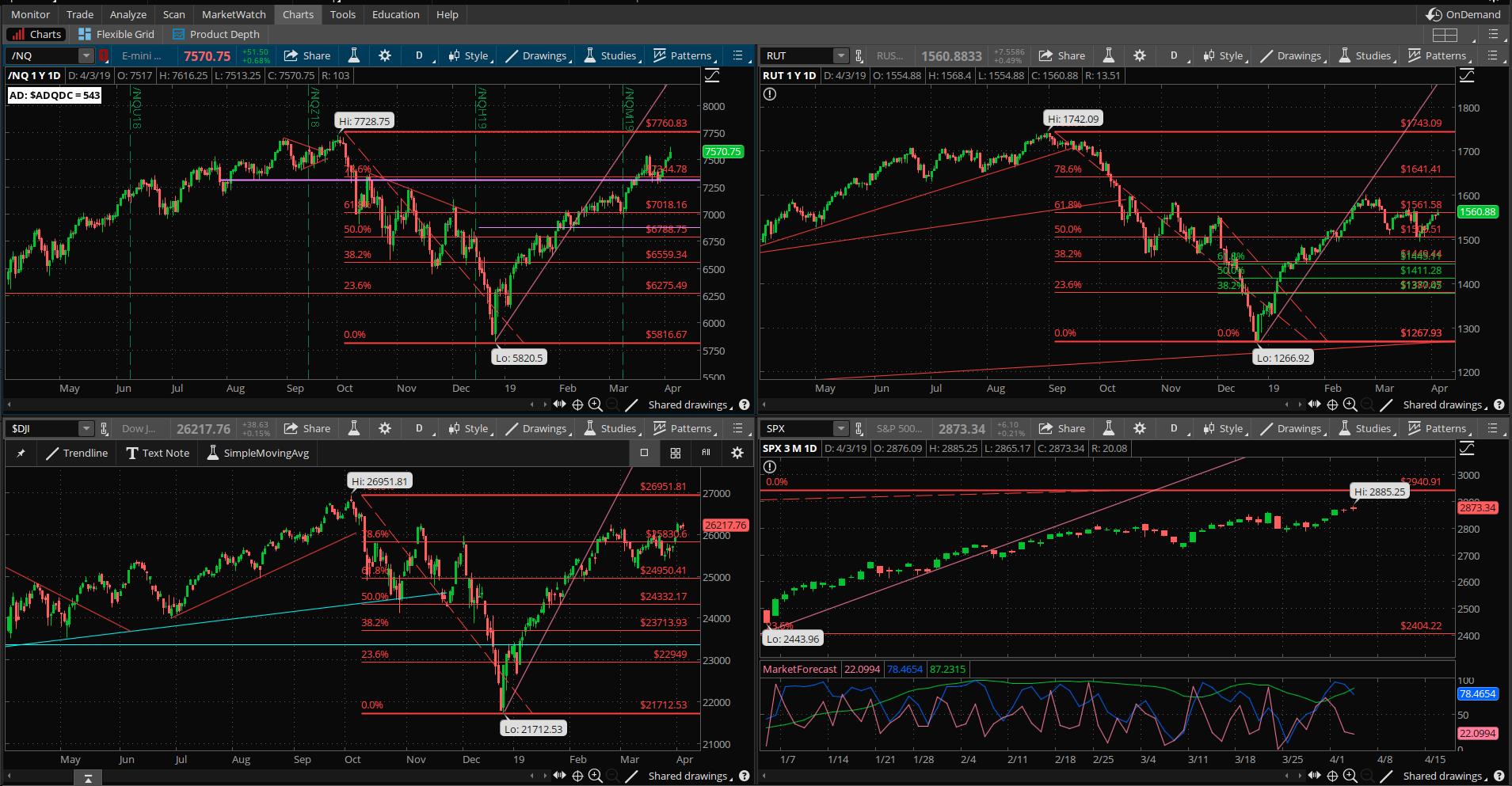Open the SPX symbol dropdown arrow
Screen dimensions: 1512x786
click(x=840, y=428)
